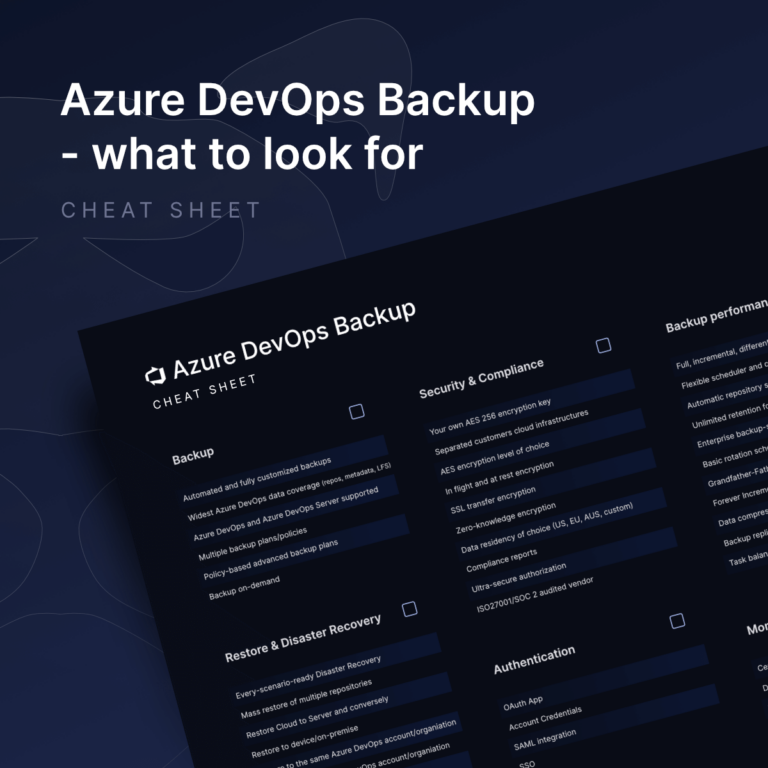
Task: Select 'OAuth App' row
Action: click(523, 702)
